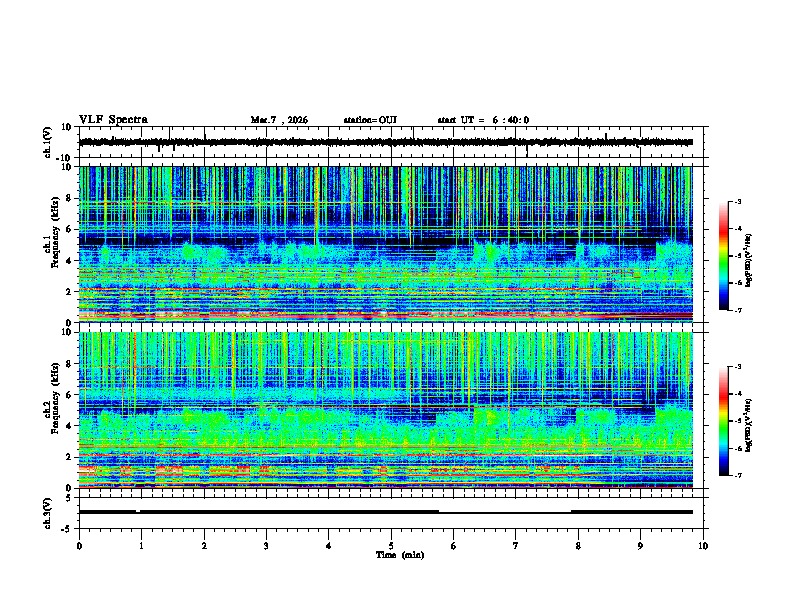The height and width of the screenshot is (612, 792).
Task: Click the ch.2 color bar PSD unit label
Action: point(749,425)
